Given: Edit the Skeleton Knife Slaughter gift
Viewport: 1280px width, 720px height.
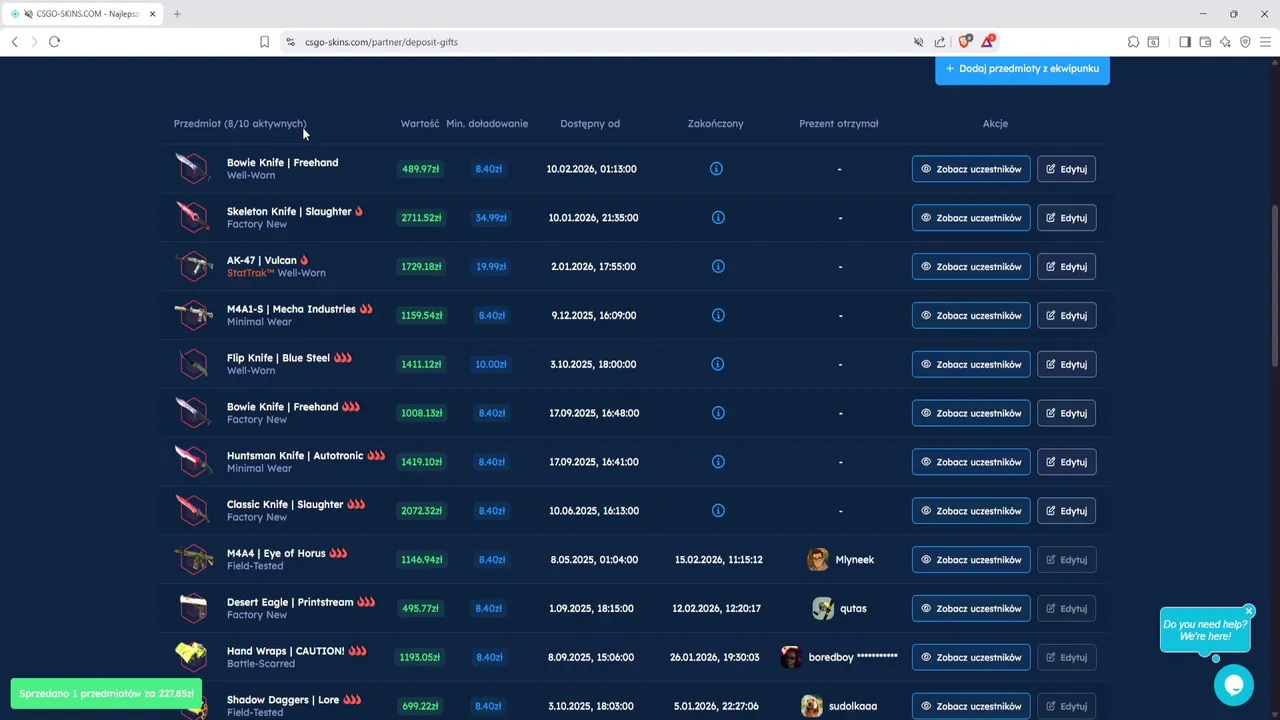Looking at the screenshot, I should coord(1066,218).
